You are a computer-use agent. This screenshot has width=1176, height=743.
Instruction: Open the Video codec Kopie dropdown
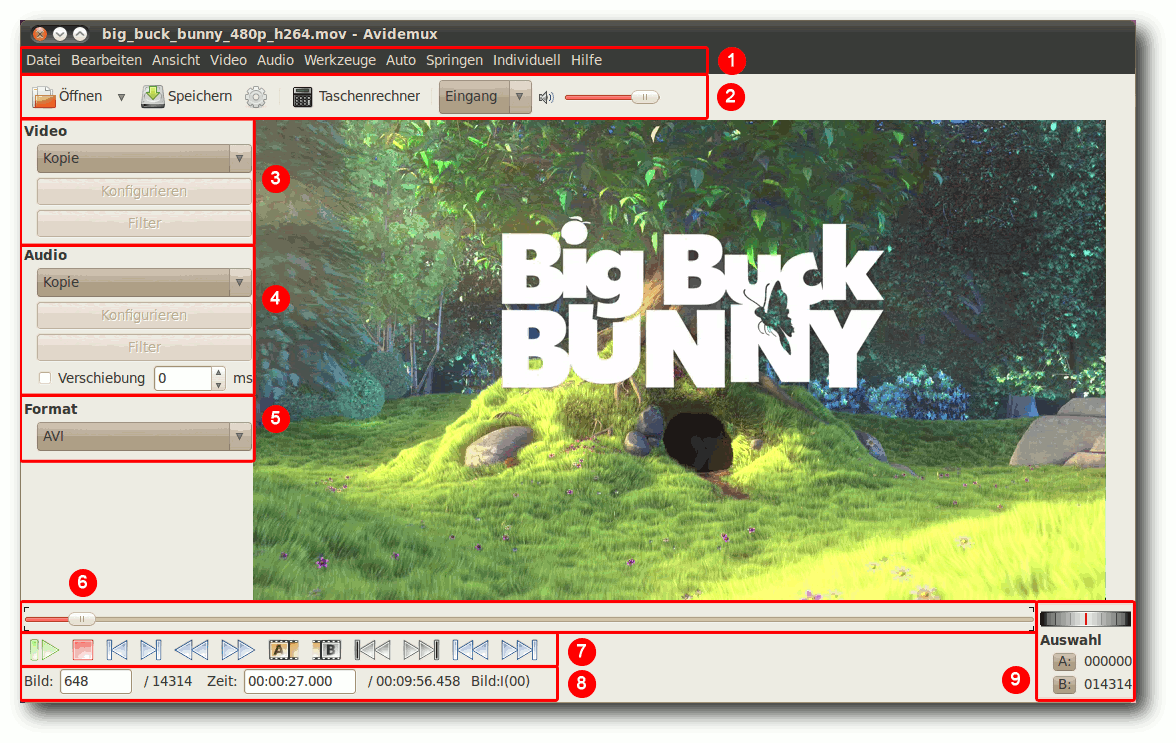pos(144,158)
